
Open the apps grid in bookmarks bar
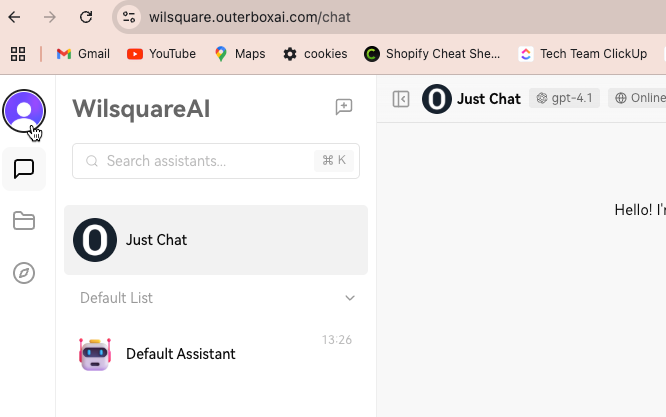(18, 54)
